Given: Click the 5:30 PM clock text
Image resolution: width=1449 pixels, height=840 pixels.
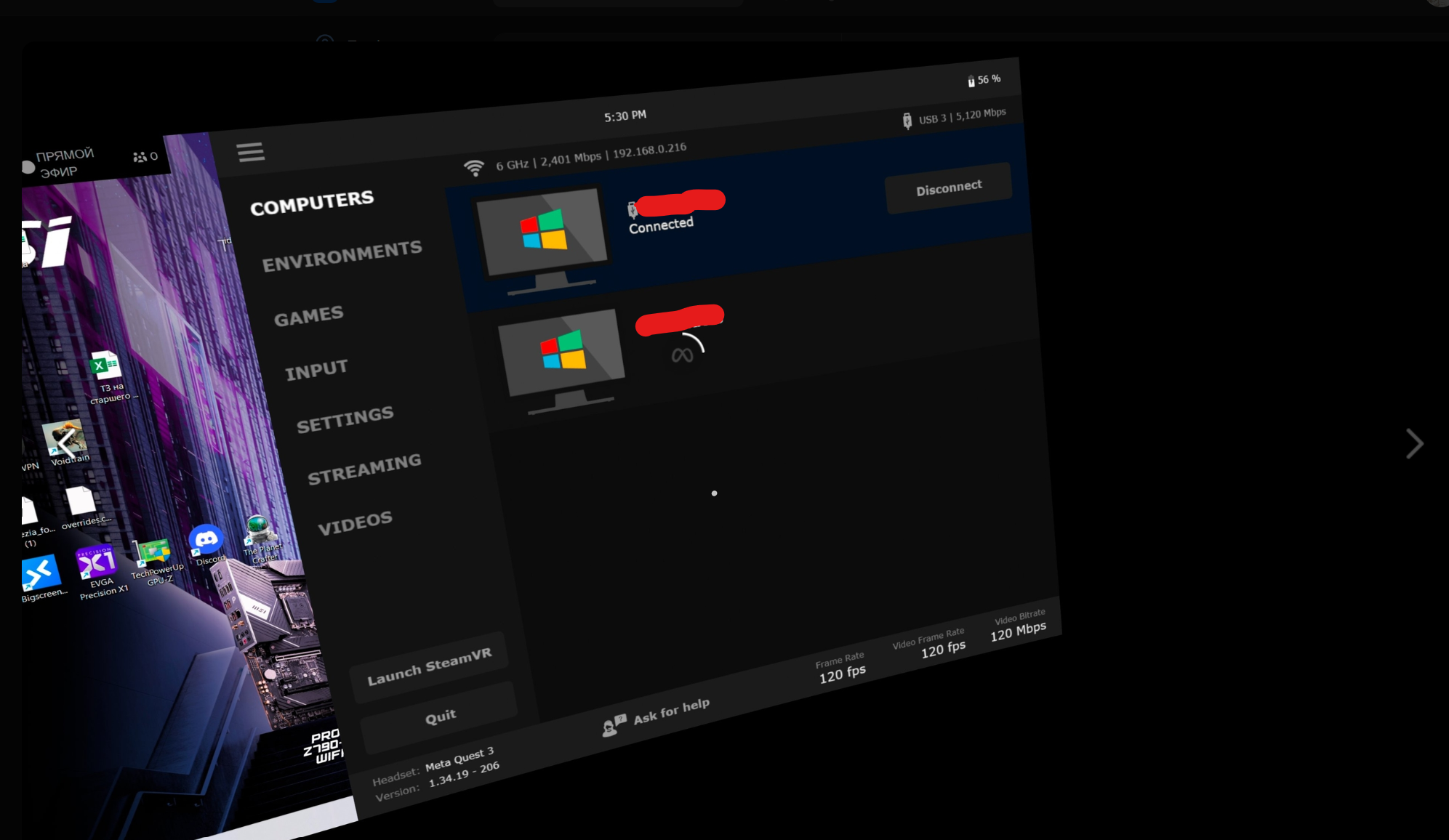Looking at the screenshot, I should 625,116.
